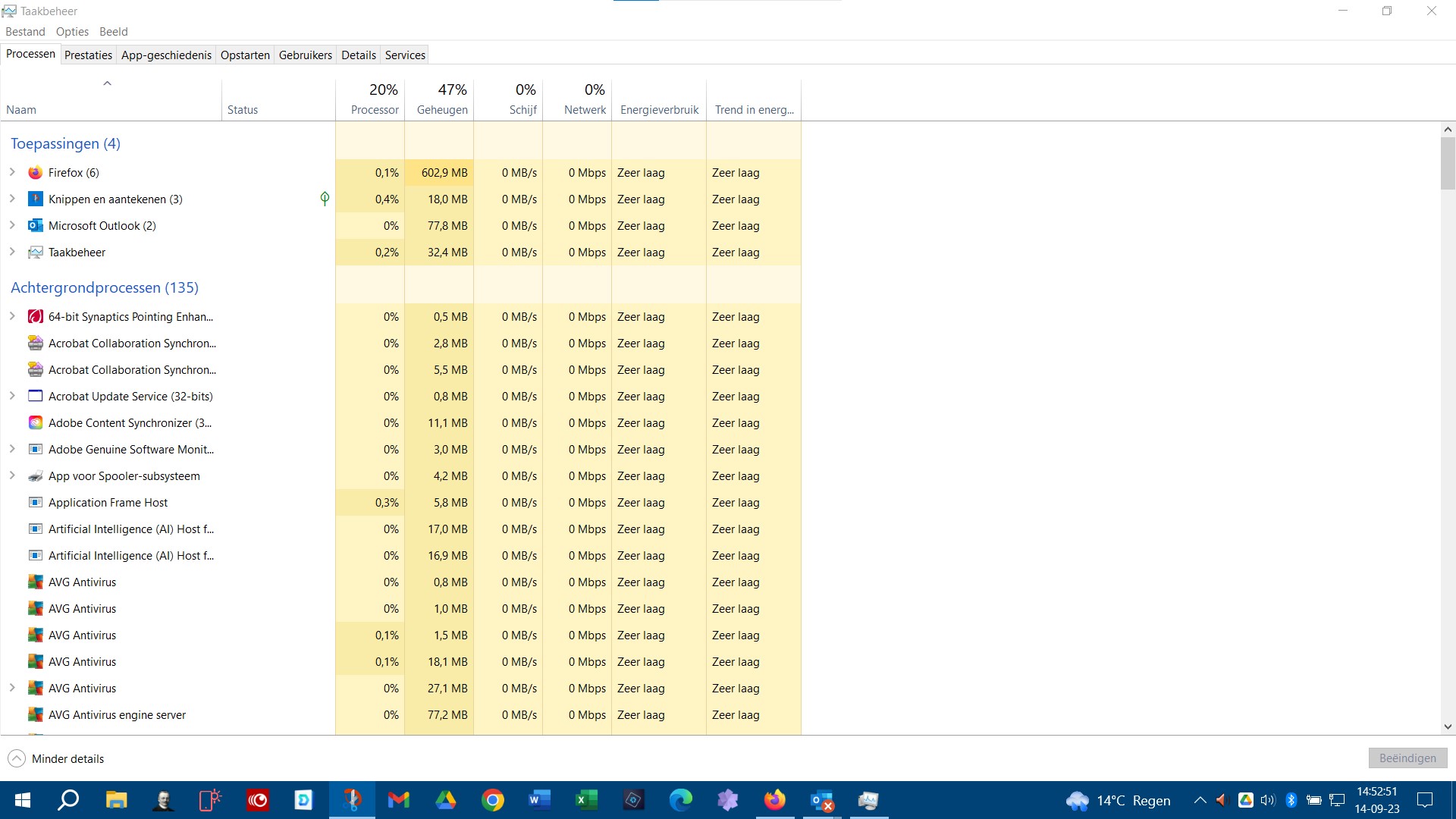
Task: Switch to the Prestaties tab
Action: 88,55
